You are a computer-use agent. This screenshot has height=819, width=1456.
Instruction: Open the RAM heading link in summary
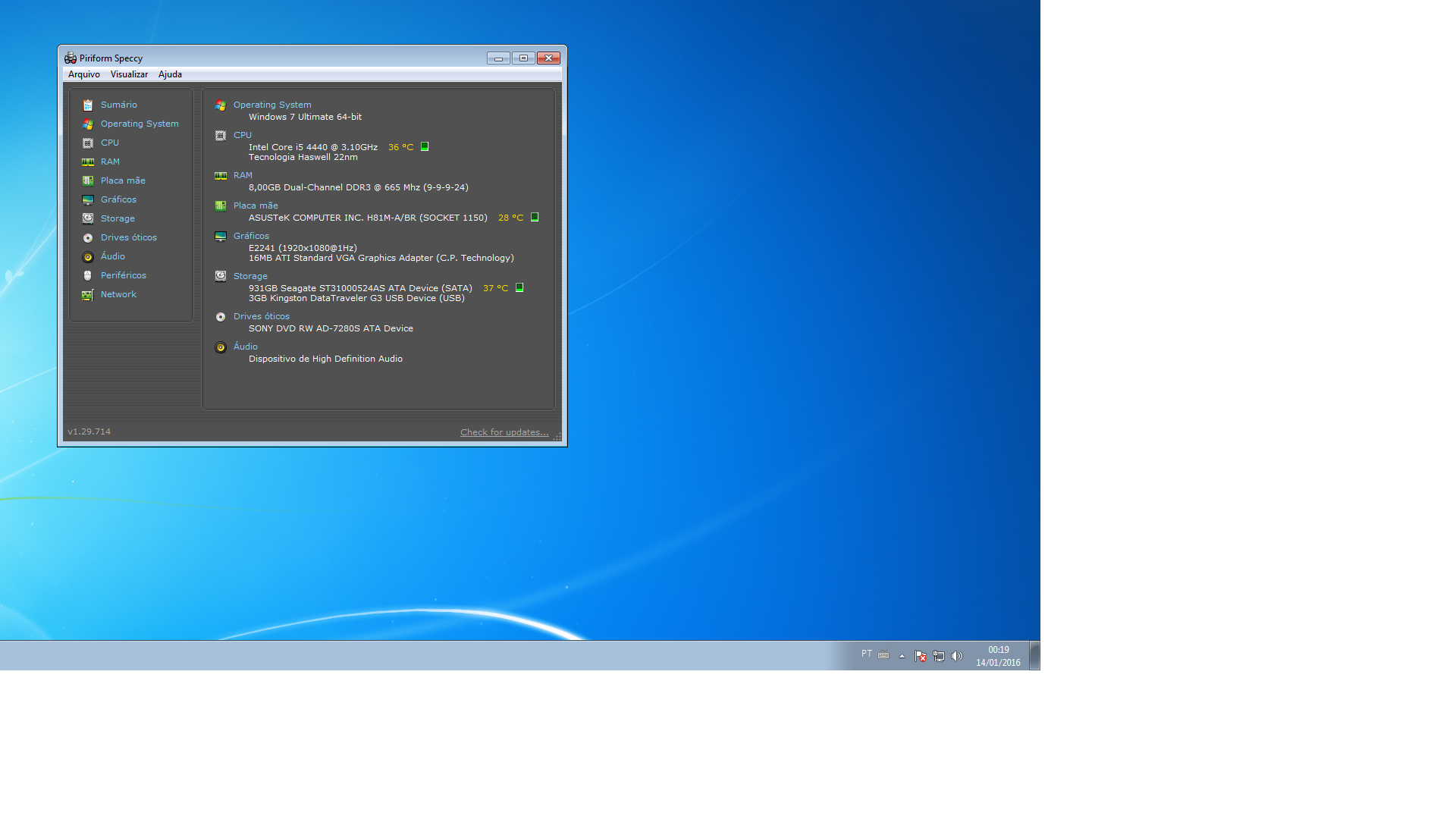[x=243, y=175]
